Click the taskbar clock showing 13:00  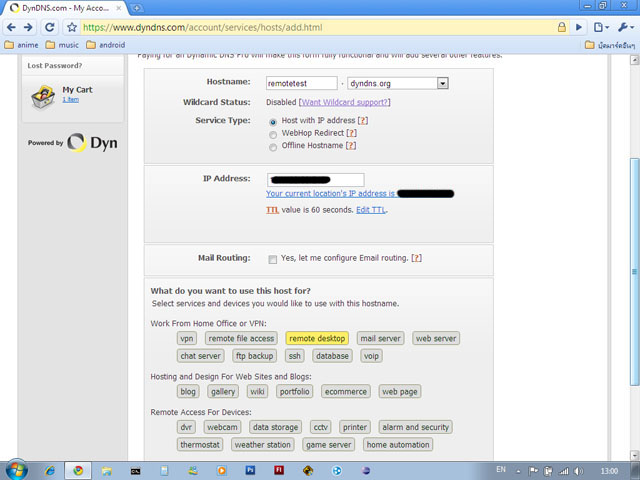[609, 471]
